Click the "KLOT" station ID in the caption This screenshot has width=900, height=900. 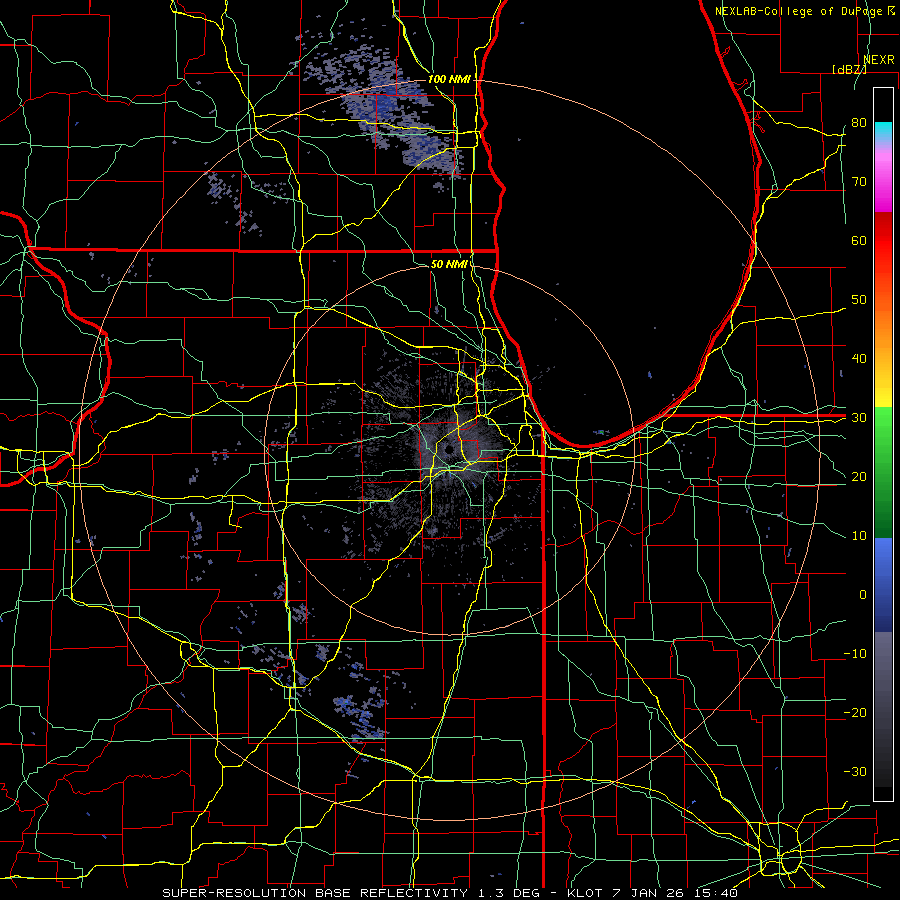(584, 893)
